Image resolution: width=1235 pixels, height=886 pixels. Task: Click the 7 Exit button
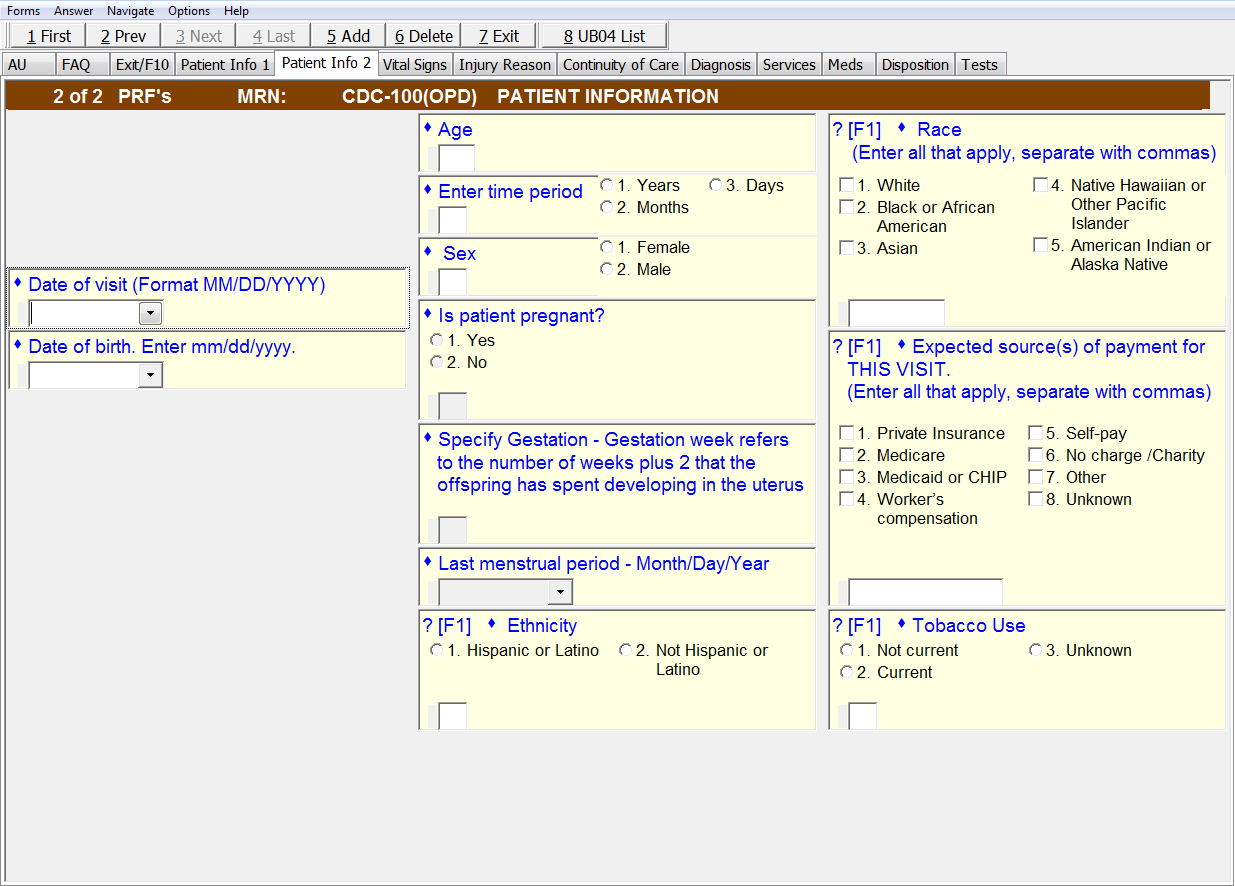pos(498,36)
